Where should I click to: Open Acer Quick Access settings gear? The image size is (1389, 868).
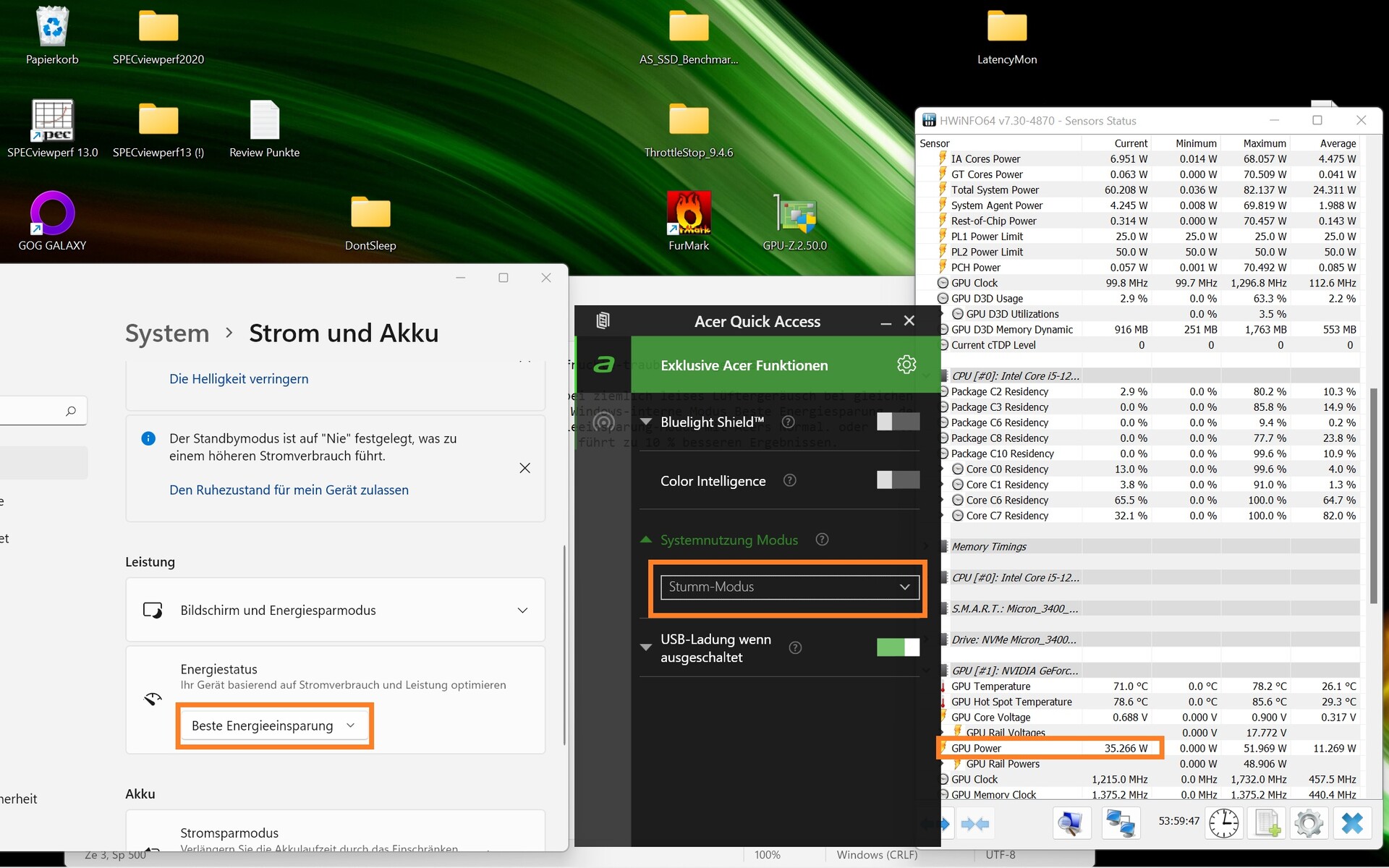tap(906, 365)
